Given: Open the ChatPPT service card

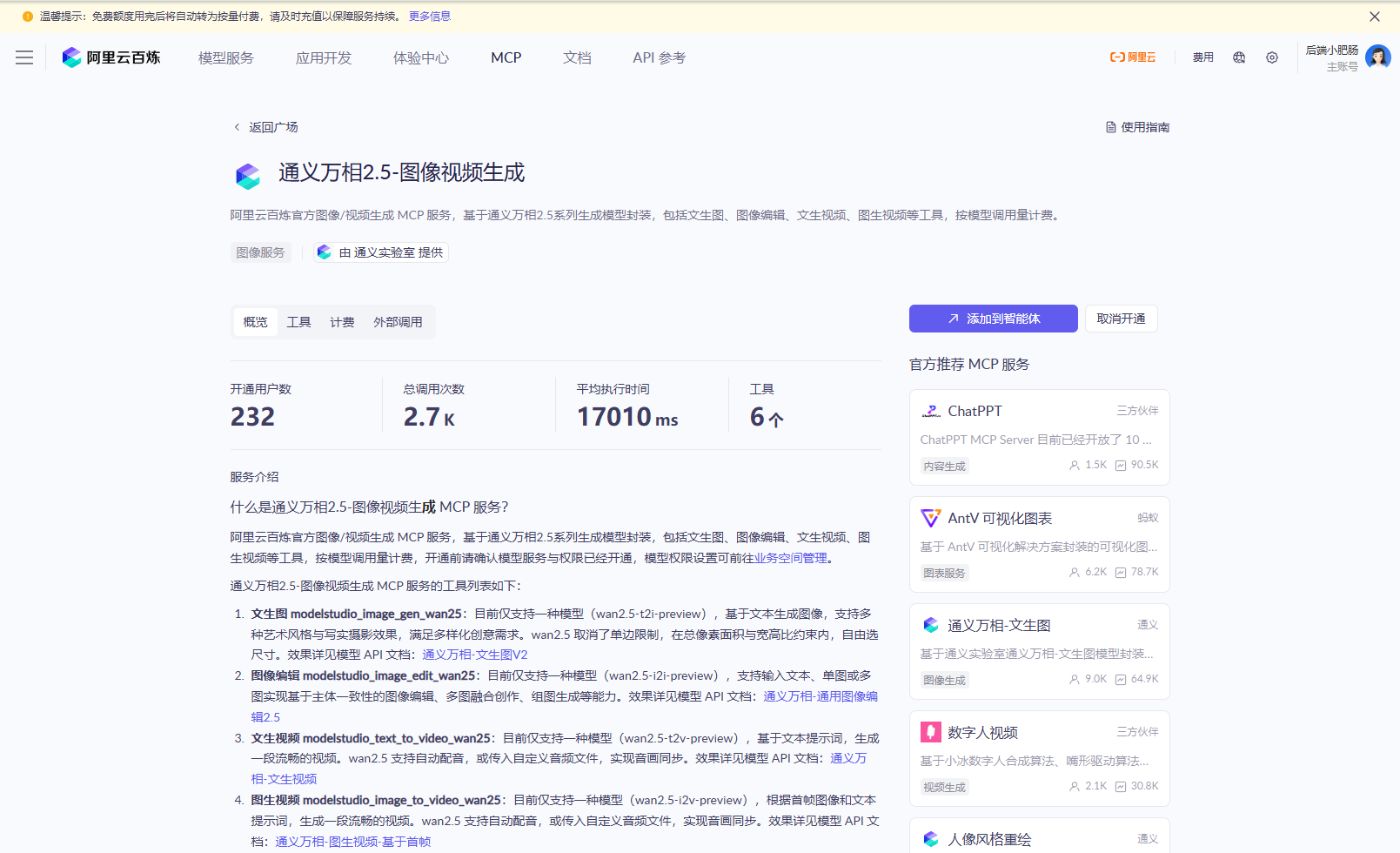Looking at the screenshot, I should (1039, 437).
